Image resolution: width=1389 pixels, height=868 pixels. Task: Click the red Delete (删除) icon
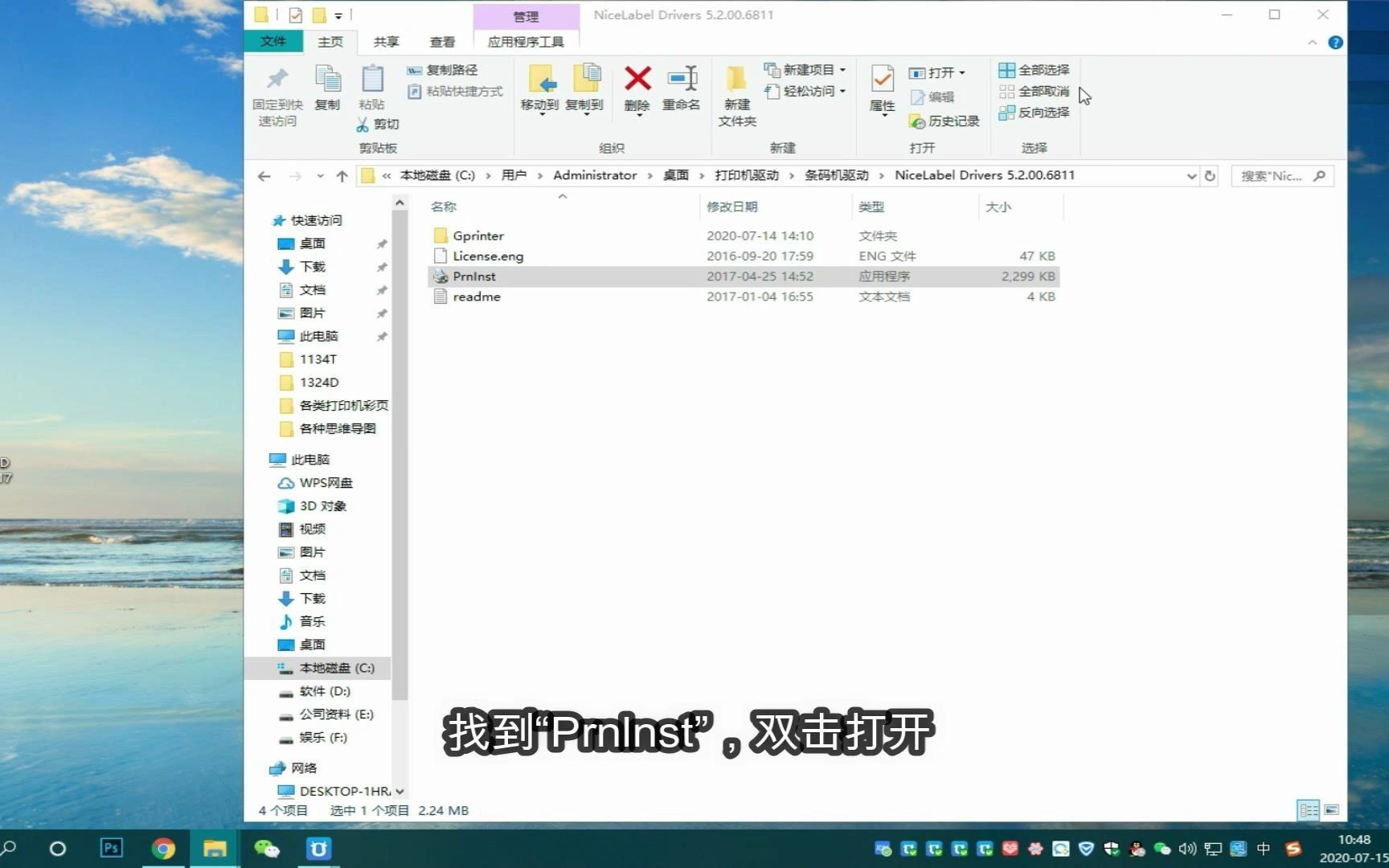[637, 79]
